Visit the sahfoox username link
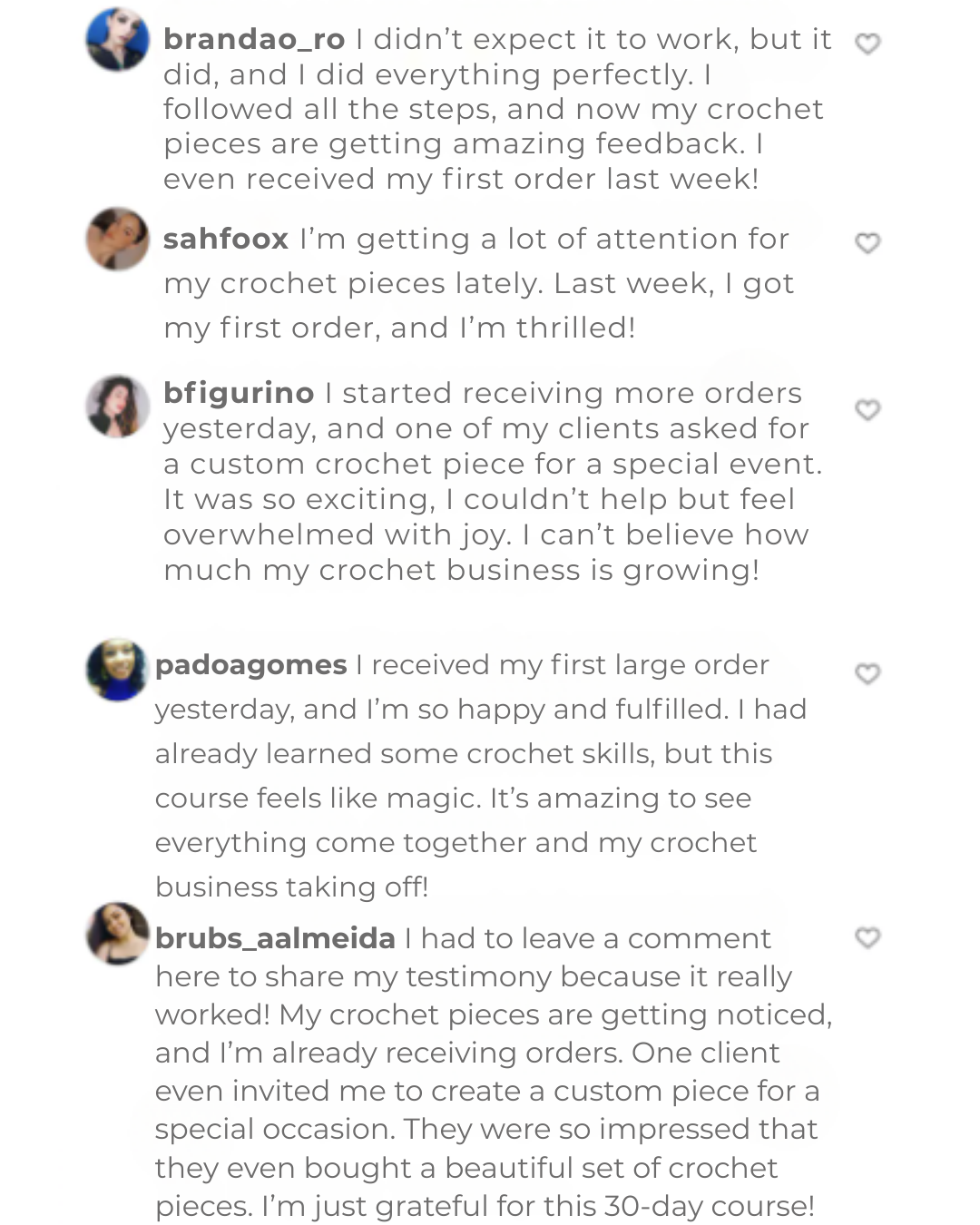The image size is (980, 1225). pos(225,239)
